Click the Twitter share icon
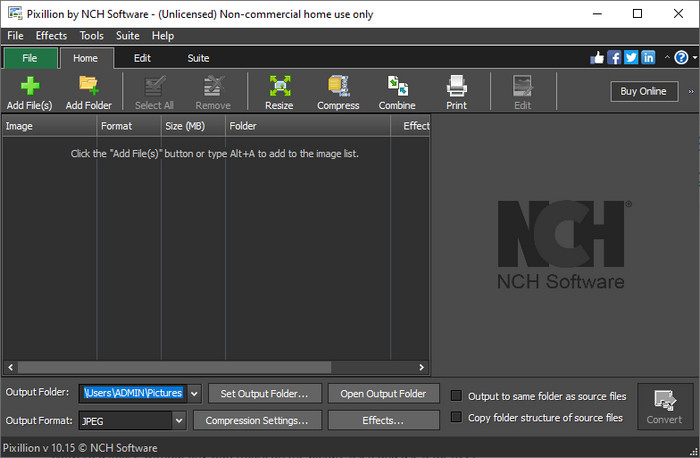Image resolution: width=700 pixels, height=458 pixels. click(631, 58)
